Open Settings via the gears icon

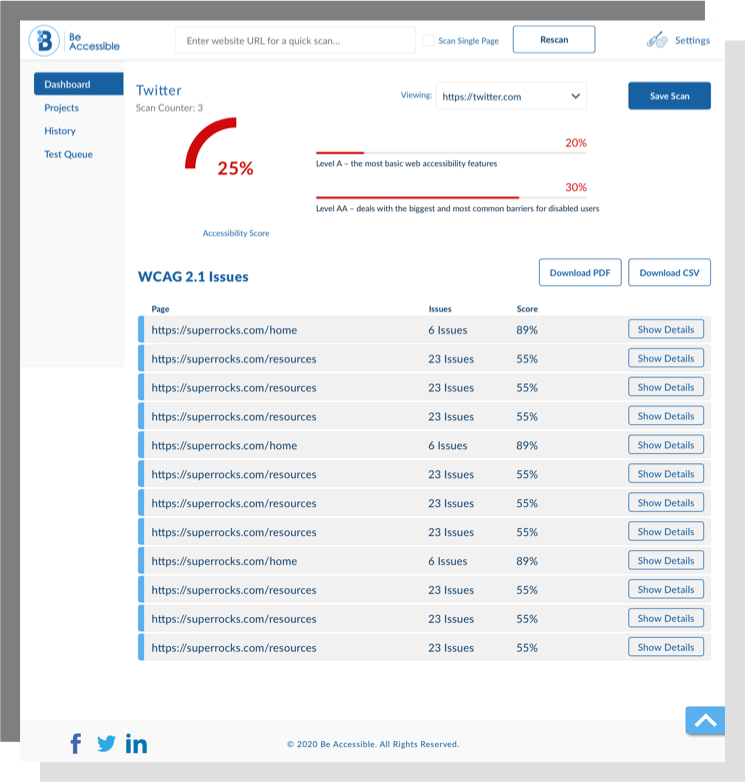(x=657, y=40)
